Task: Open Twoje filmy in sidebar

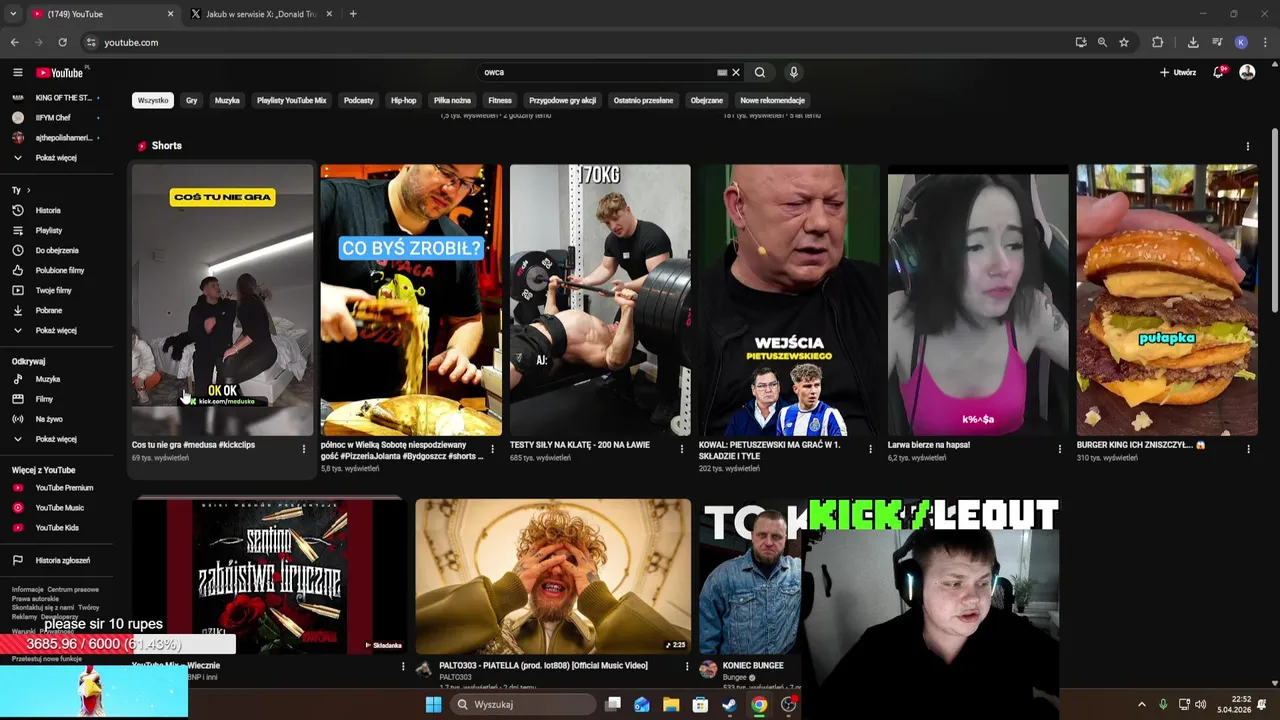Action: pos(53,290)
